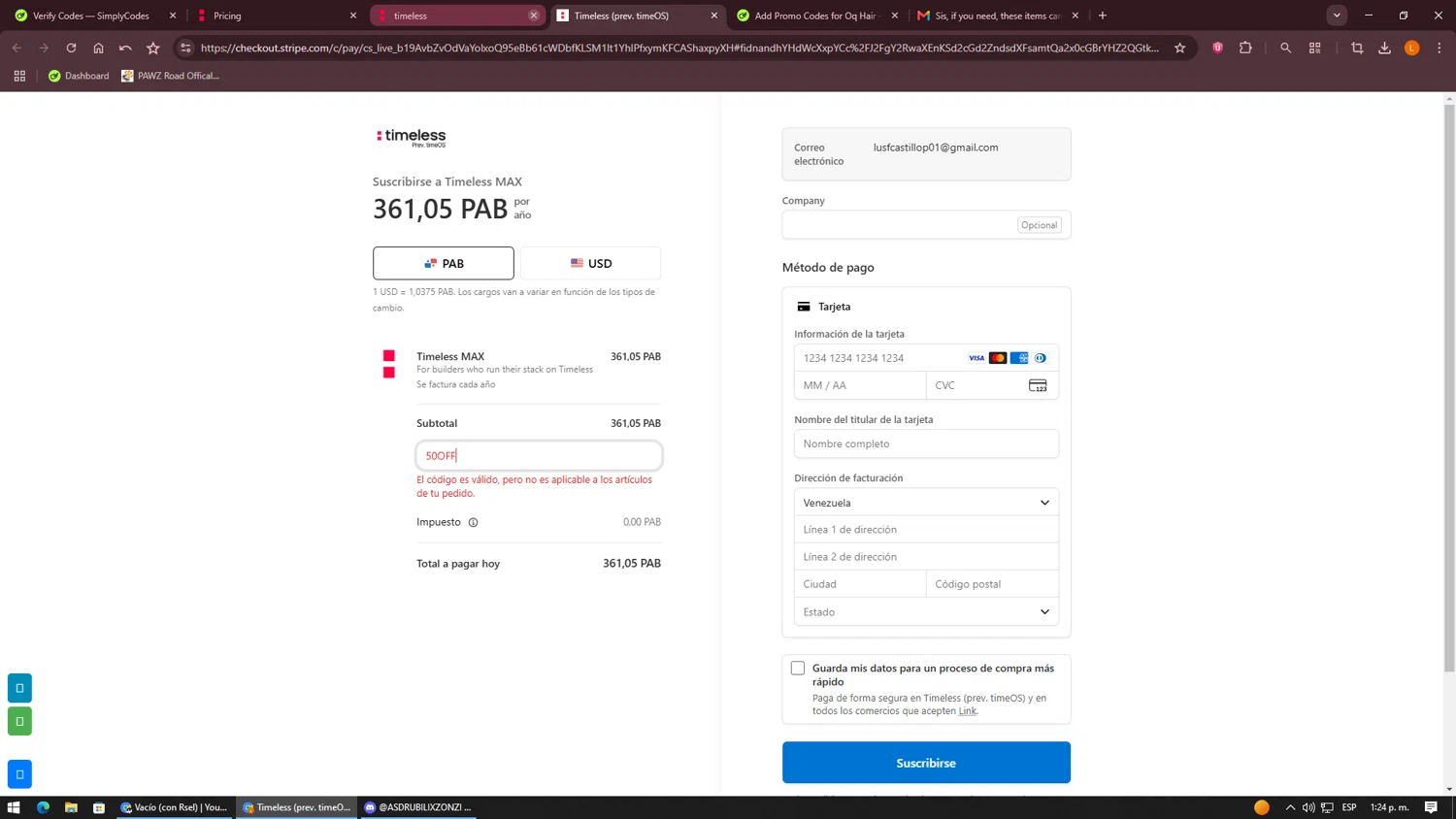Show hidden system tray icons

click(1290, 807)
